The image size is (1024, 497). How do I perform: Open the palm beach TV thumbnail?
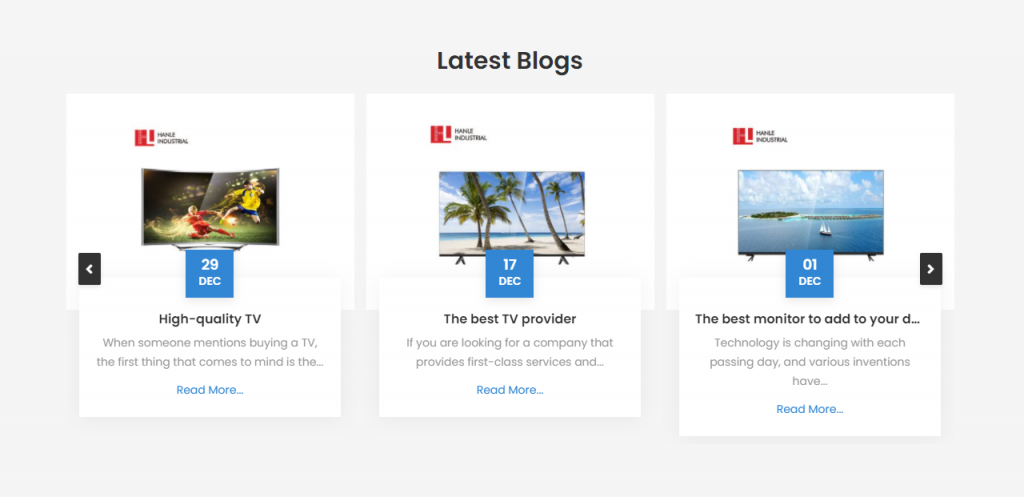(x=512, y=217)
